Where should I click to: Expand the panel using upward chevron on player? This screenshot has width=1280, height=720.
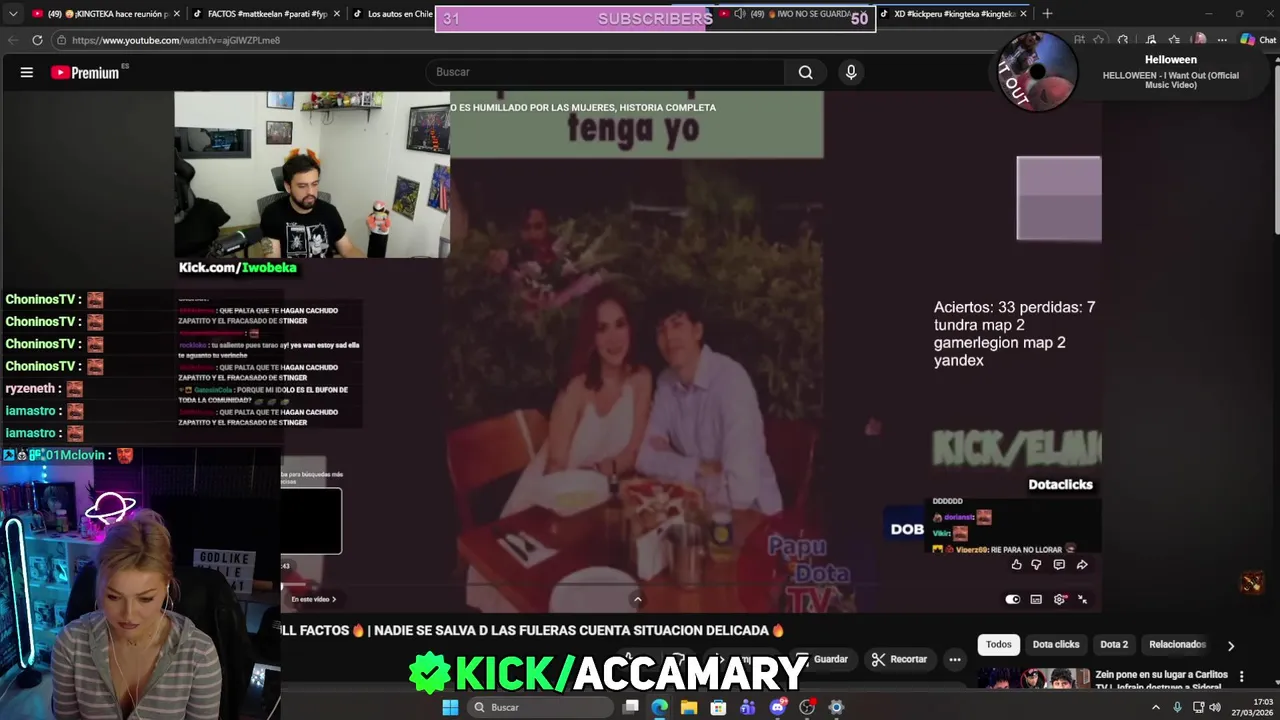coord(637,599)
